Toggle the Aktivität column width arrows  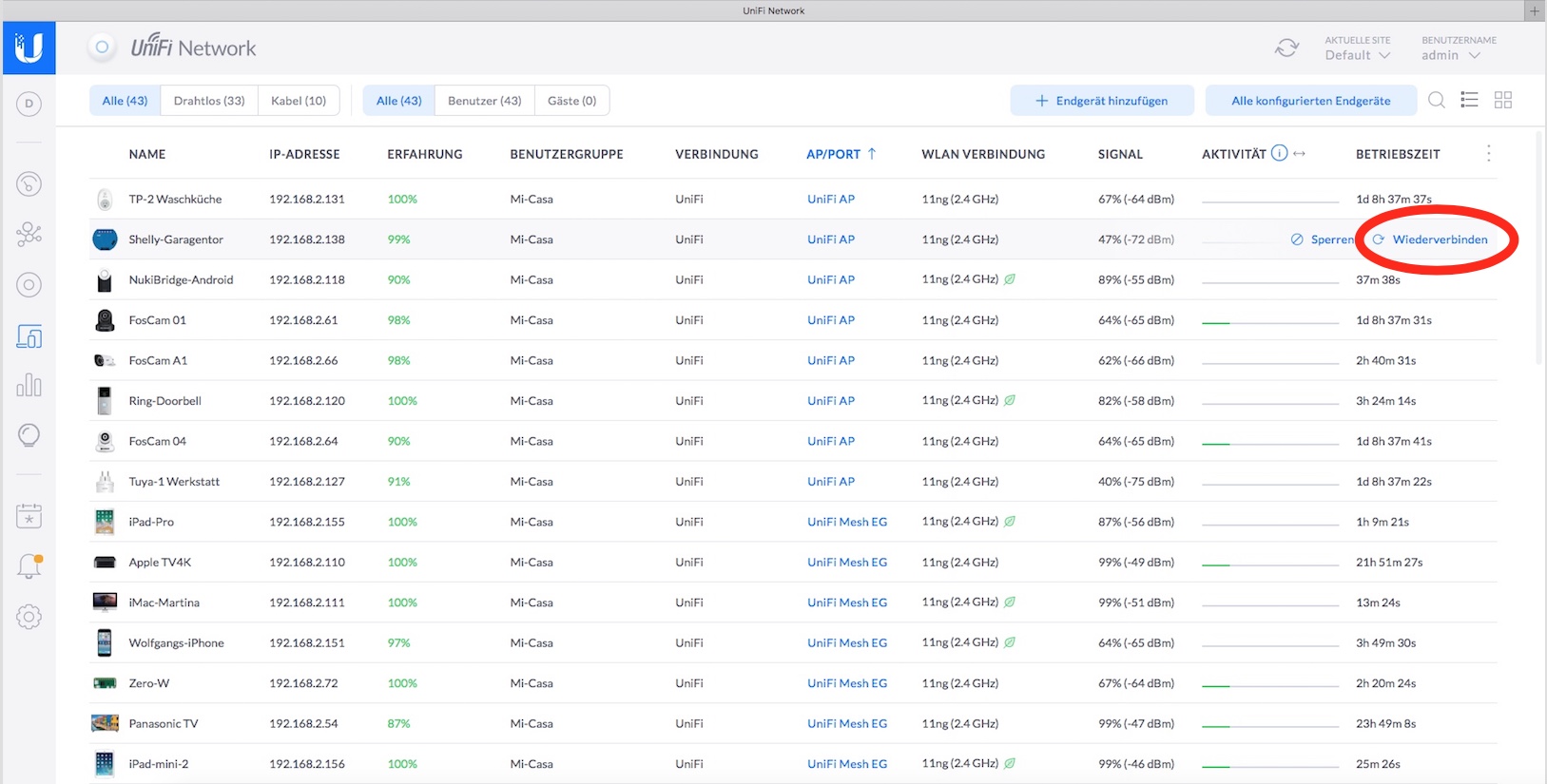1300,154
